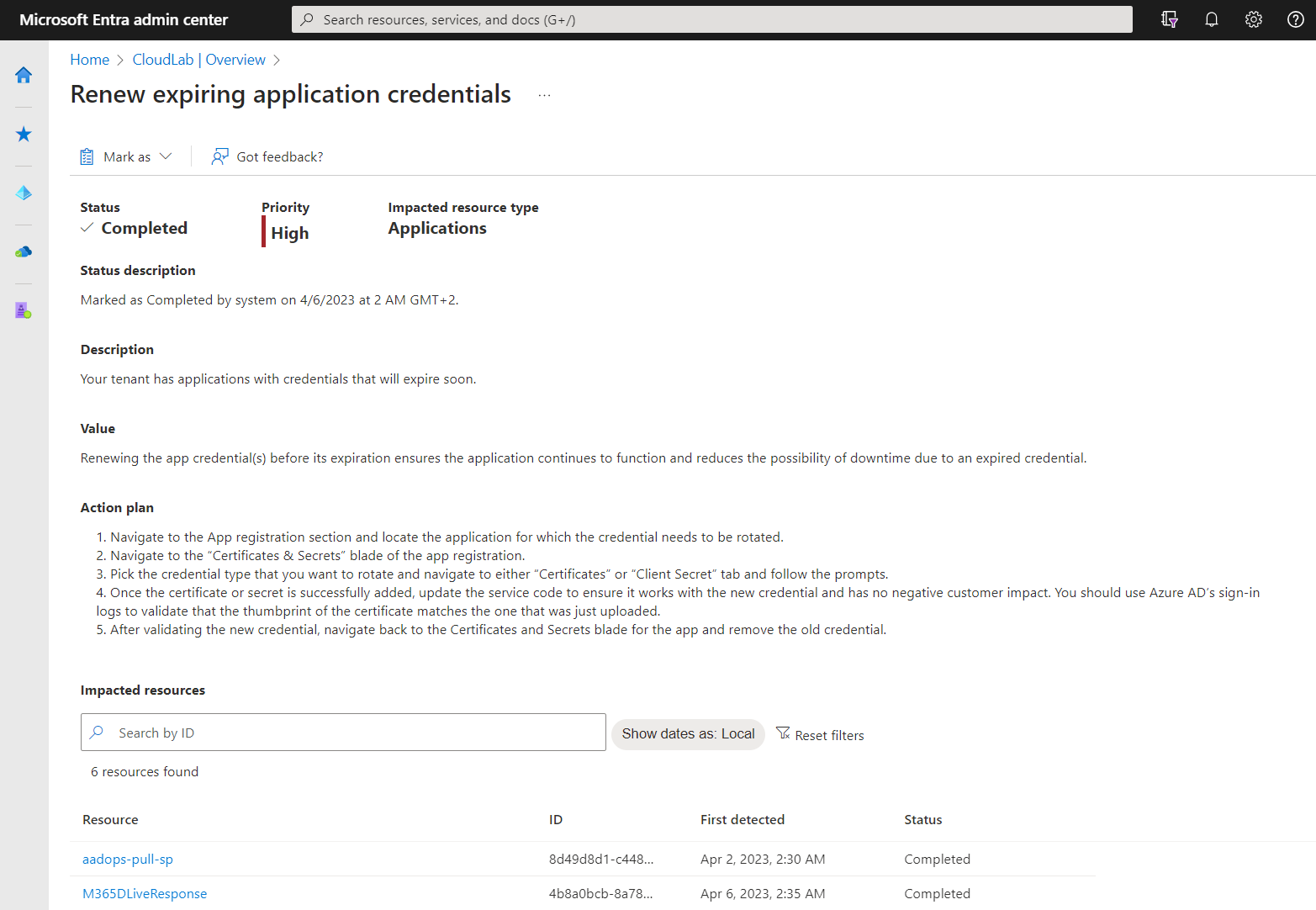
Task: Click the ellipsis next to the page title
Action: point(545,95)
